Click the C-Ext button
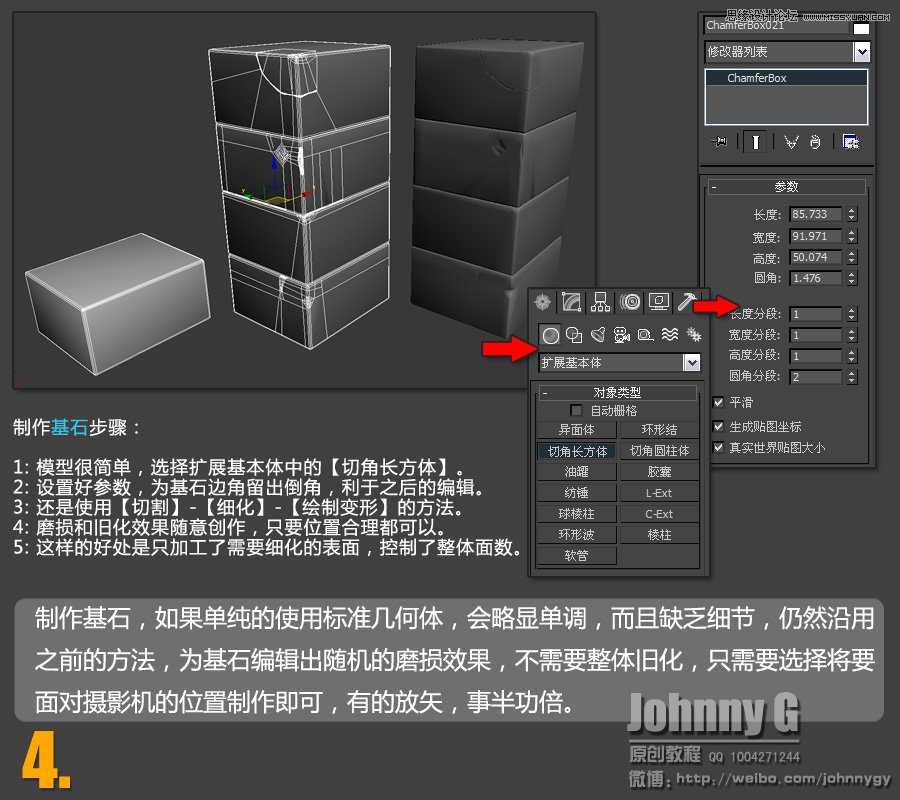Viewport: 900px width, 800px height. pos(660,514)
